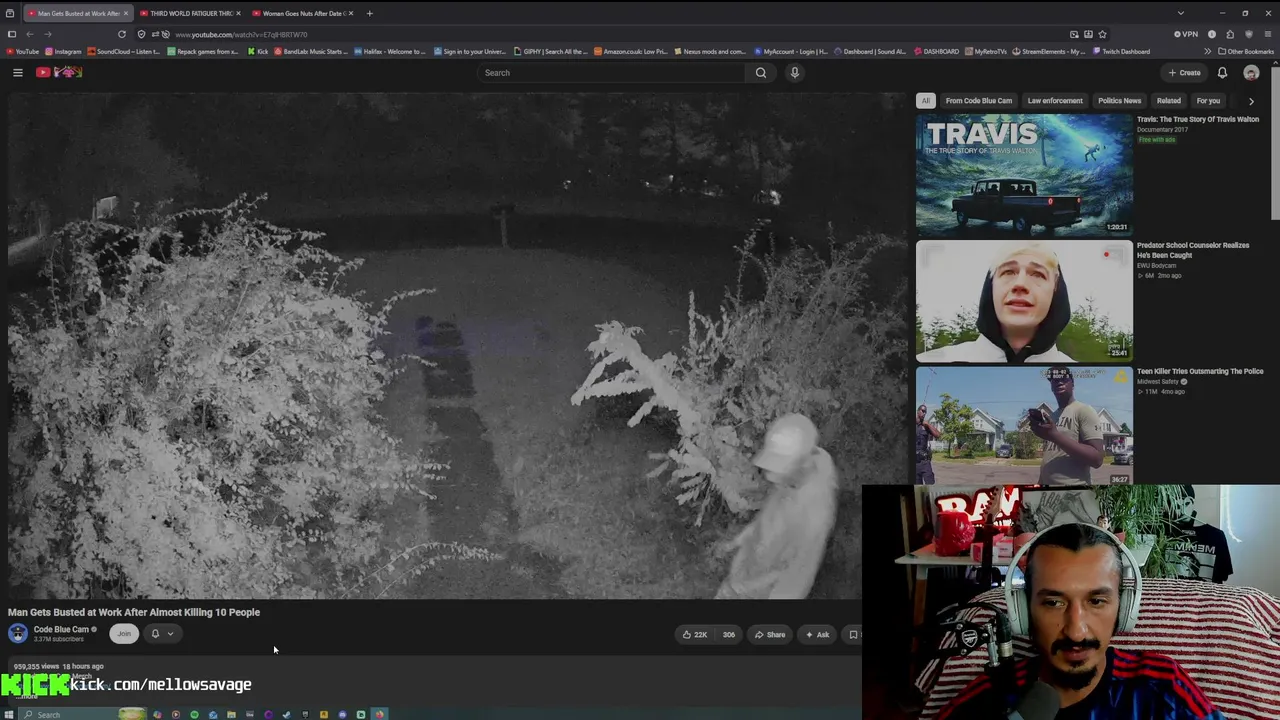Go to YouTube home via logo
The width and height of the screenshot is (1280, 720).
pos(59,72)
